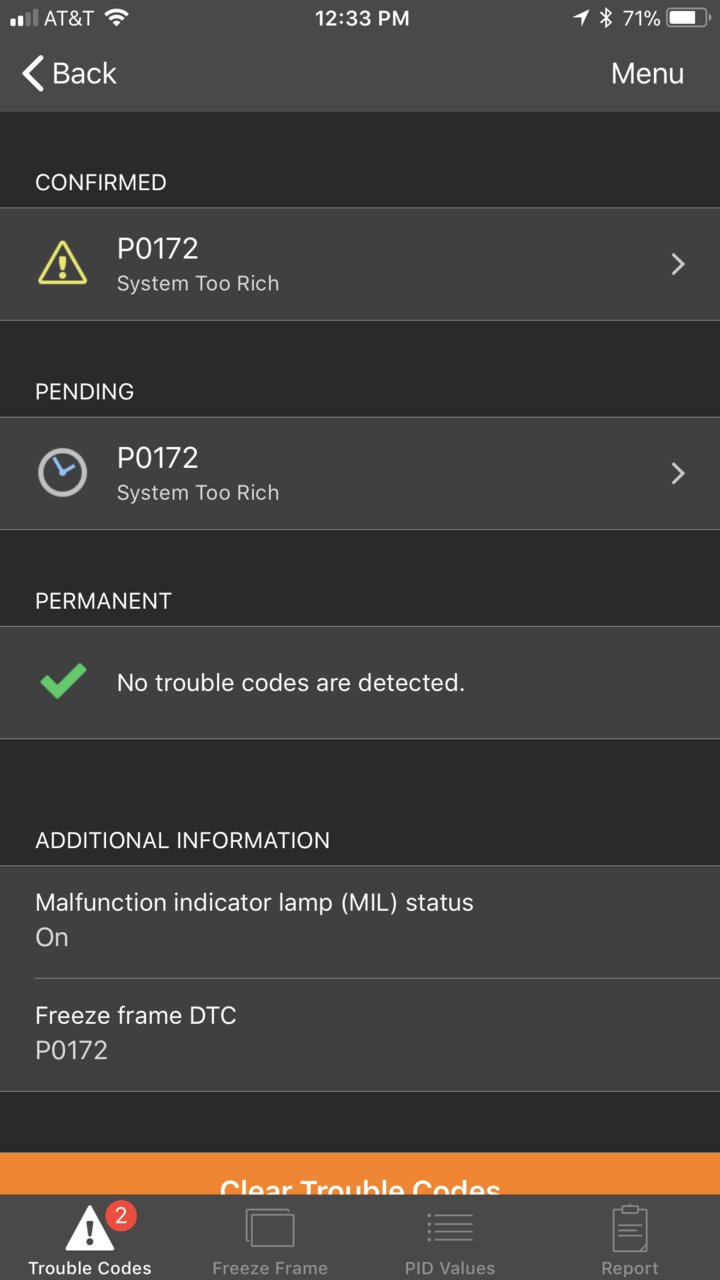The image size is (720, 1280).
Task: Open the PID Values list icon
Action: coord(450,1227)
